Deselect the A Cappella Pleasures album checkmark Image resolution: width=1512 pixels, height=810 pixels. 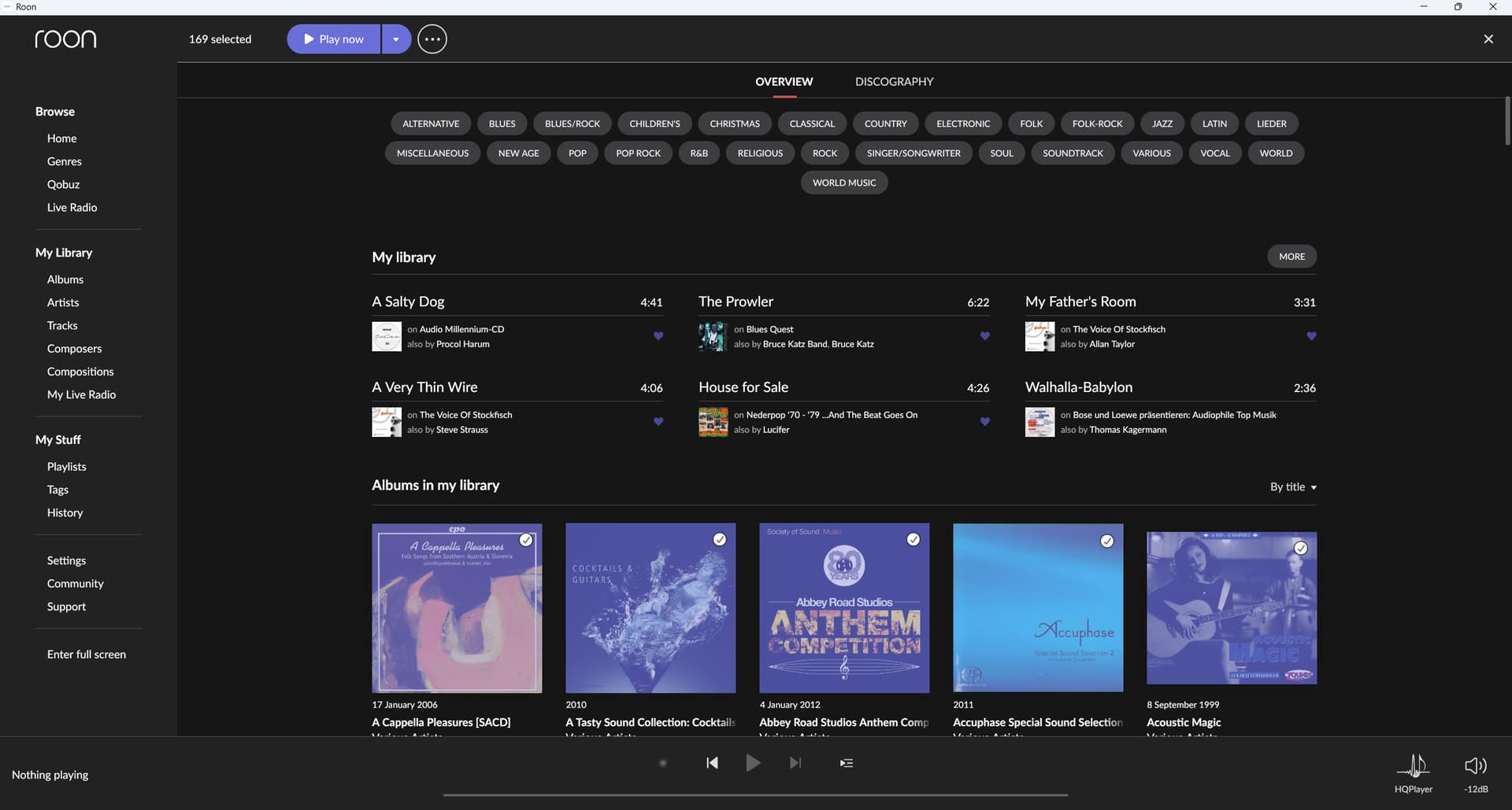pyautogui.click(x=525, y=540)
